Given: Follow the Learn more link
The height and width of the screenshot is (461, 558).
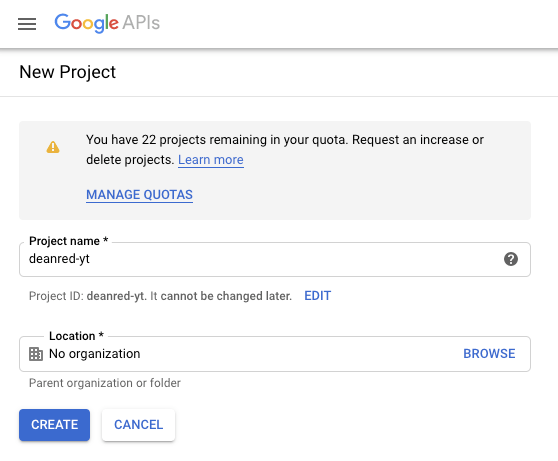Looking at the screenshot, I should pos(211,160).
